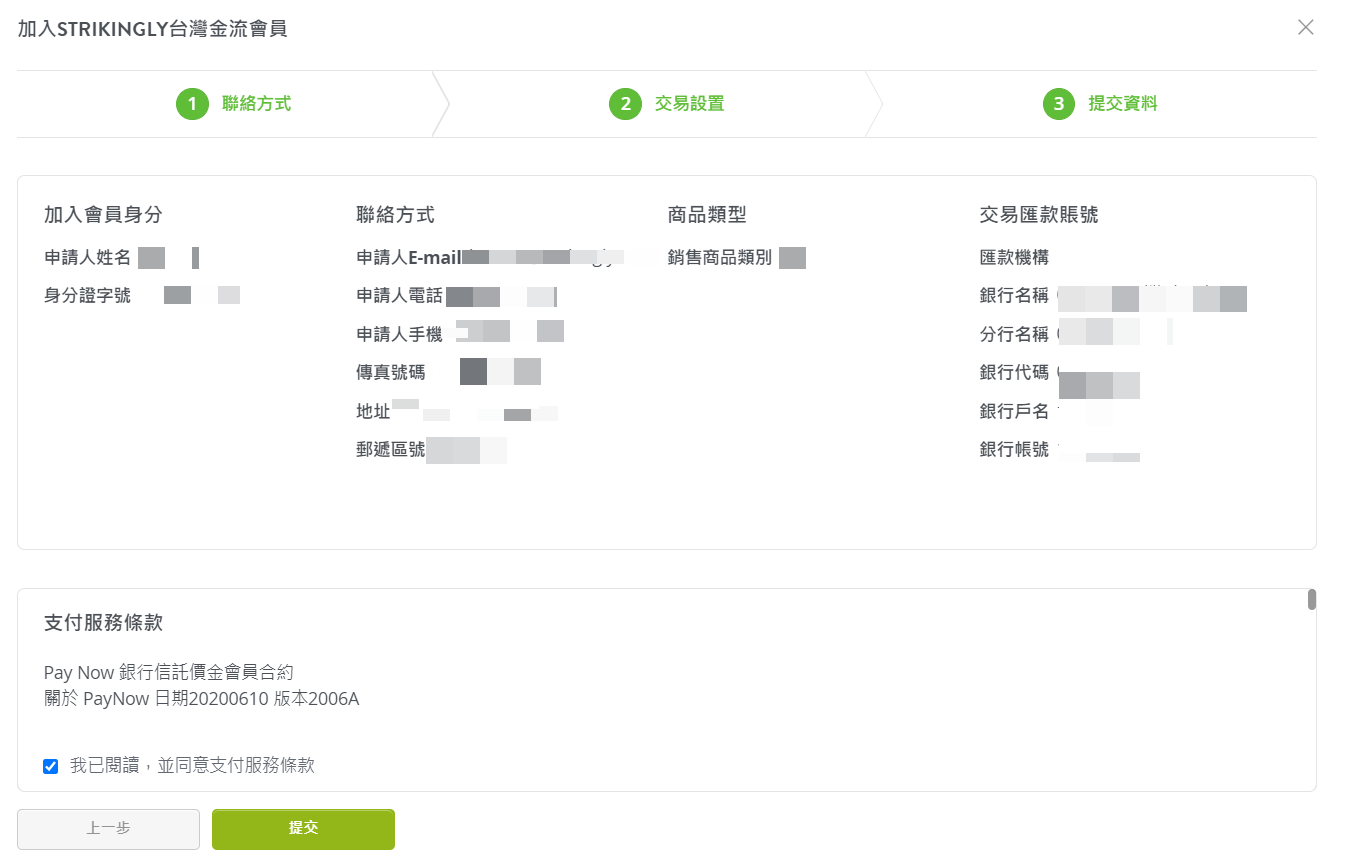Click the 傳真號碼 label

coord(391,373)
